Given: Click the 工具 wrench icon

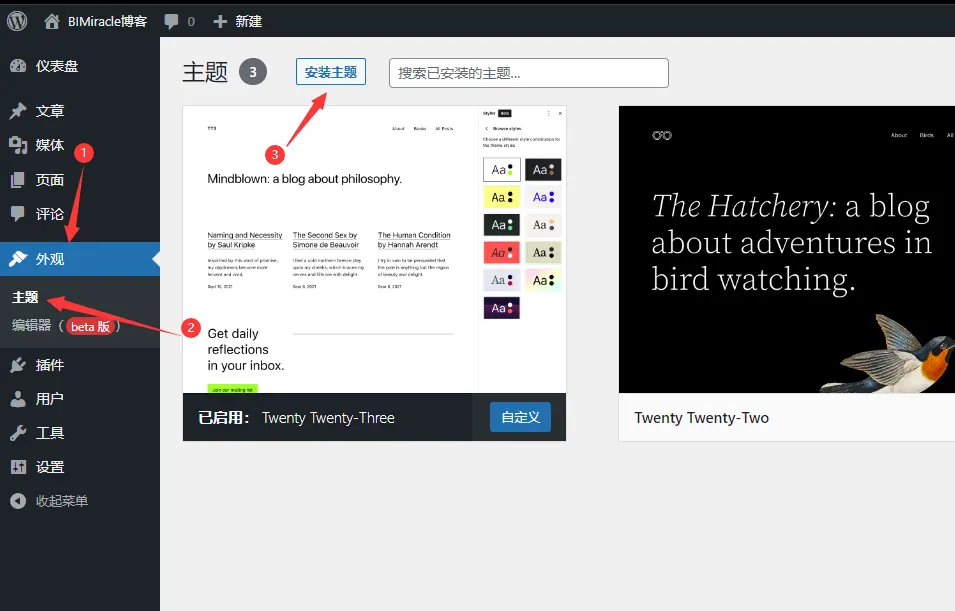Looking at the screenshot, I should pos(18,433).
